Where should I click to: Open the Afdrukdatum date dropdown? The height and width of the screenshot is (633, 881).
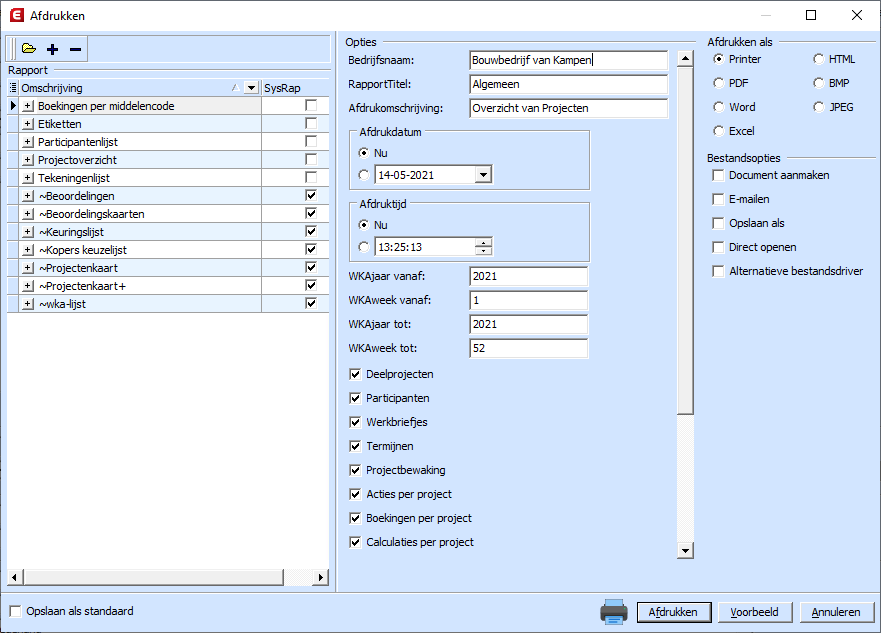pos(483,175)
